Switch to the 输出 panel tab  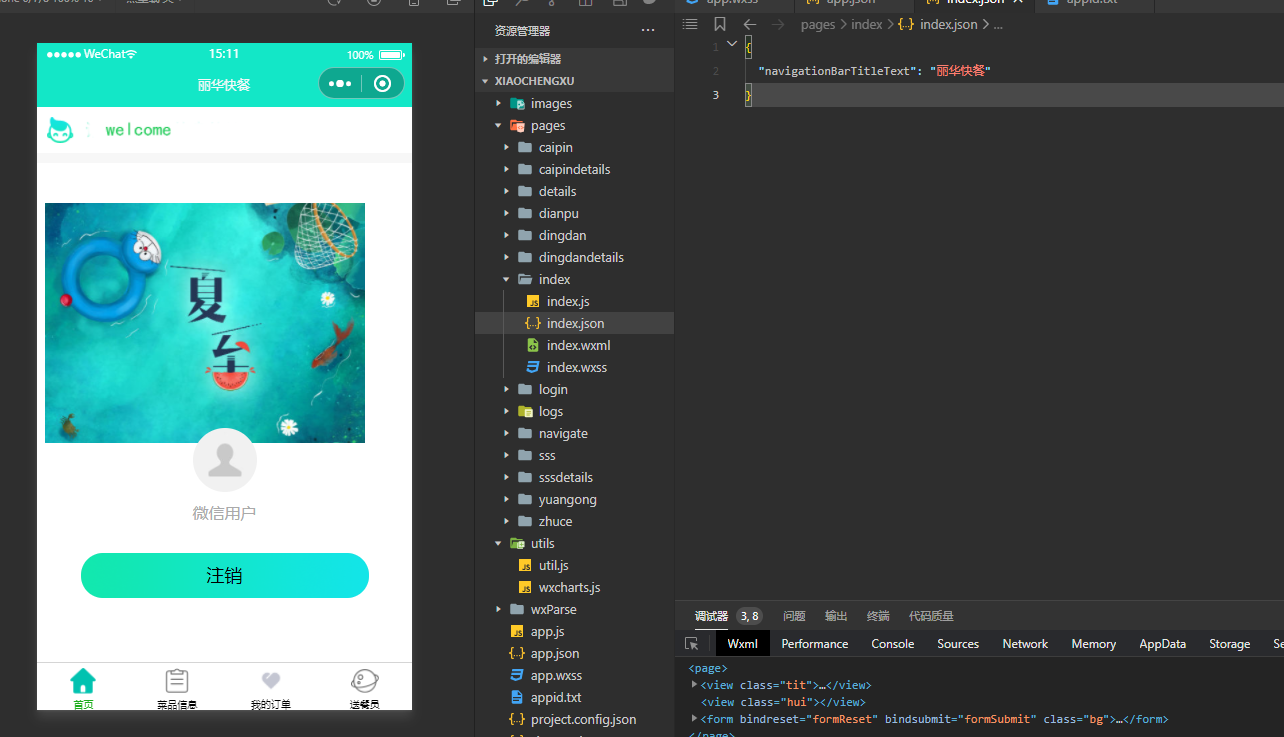[x=836, y=616]
